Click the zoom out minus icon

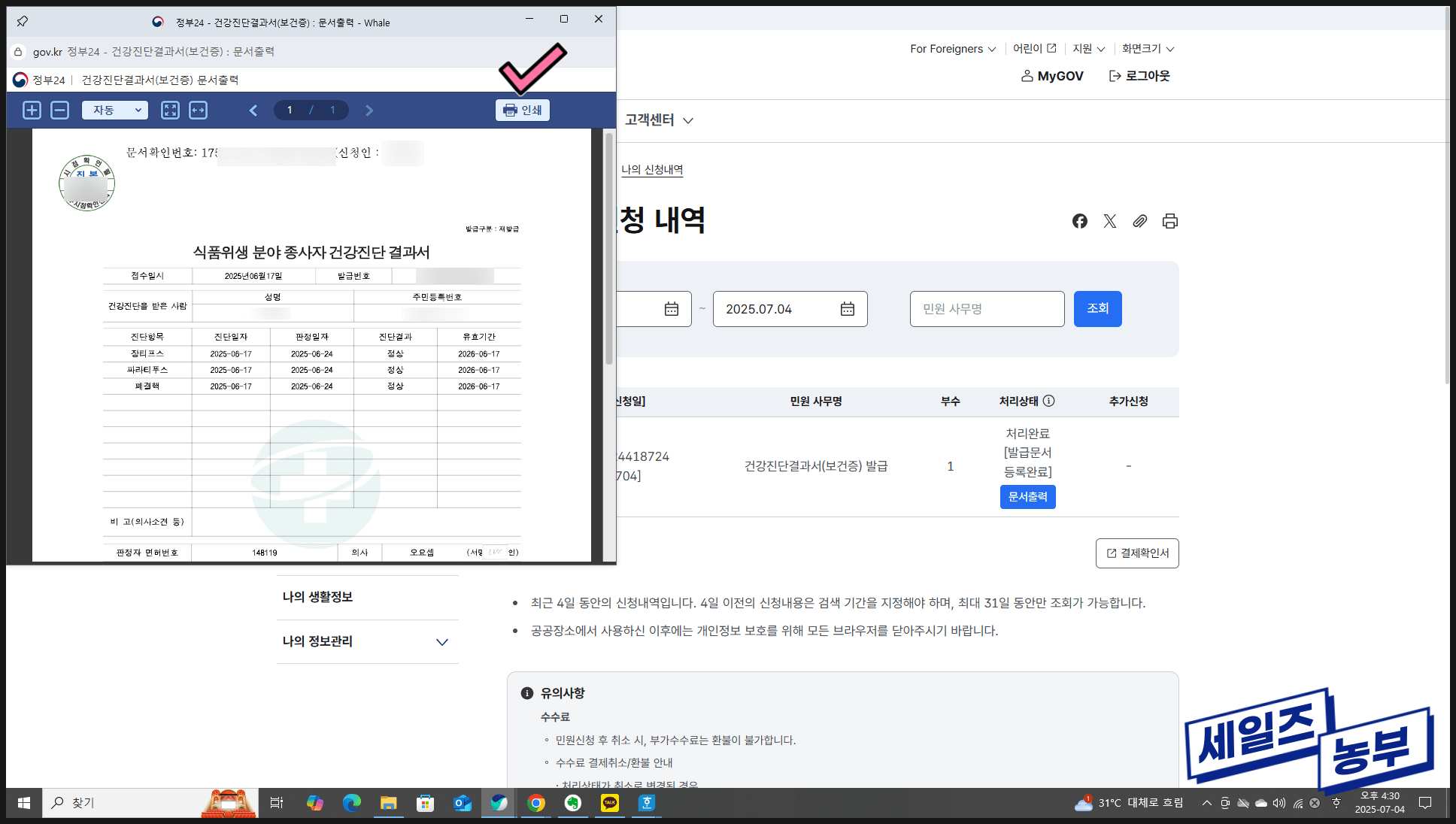click(x=59, y=111)
